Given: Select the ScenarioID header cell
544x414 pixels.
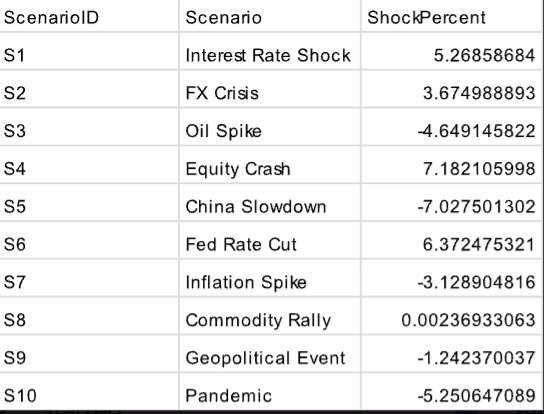Looking at the screenshot, I should point(89,16).
